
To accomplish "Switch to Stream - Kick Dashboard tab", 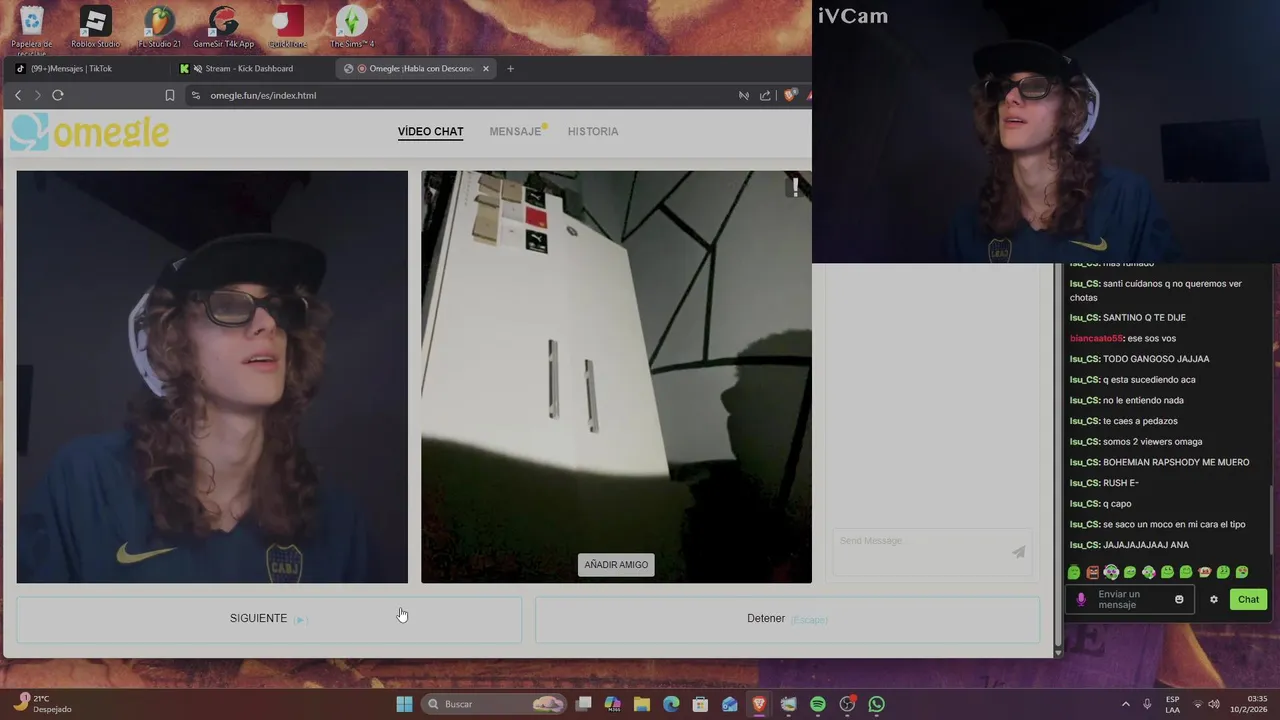I will 248,69.
